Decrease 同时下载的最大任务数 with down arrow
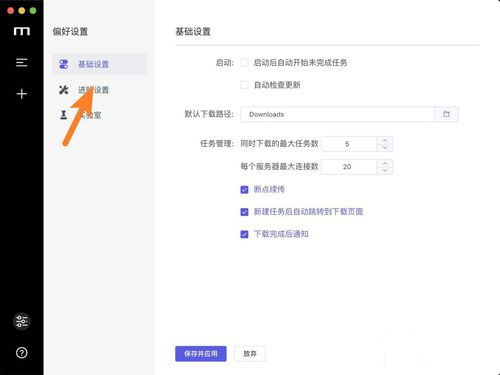 pyautogui.click(x=385, y=148)
